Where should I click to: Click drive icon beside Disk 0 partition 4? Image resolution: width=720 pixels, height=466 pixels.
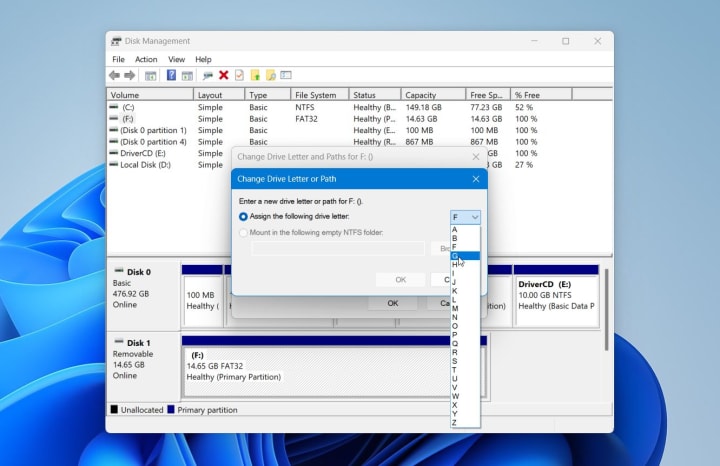[113, 141]
